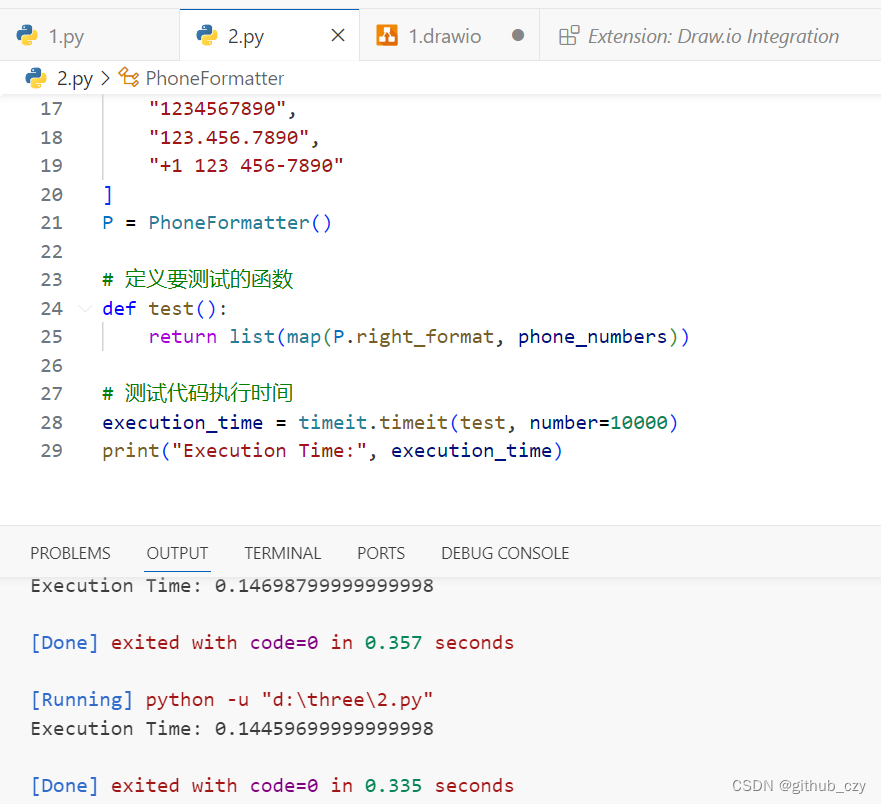Click the return keyword on line 25
This screenshot has width=881, height=804.
183,337
